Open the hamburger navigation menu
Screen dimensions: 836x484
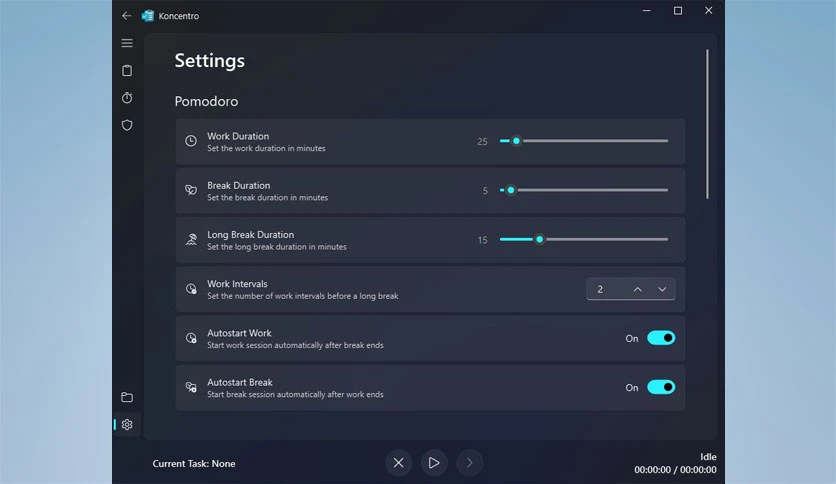tap(127, 43)
